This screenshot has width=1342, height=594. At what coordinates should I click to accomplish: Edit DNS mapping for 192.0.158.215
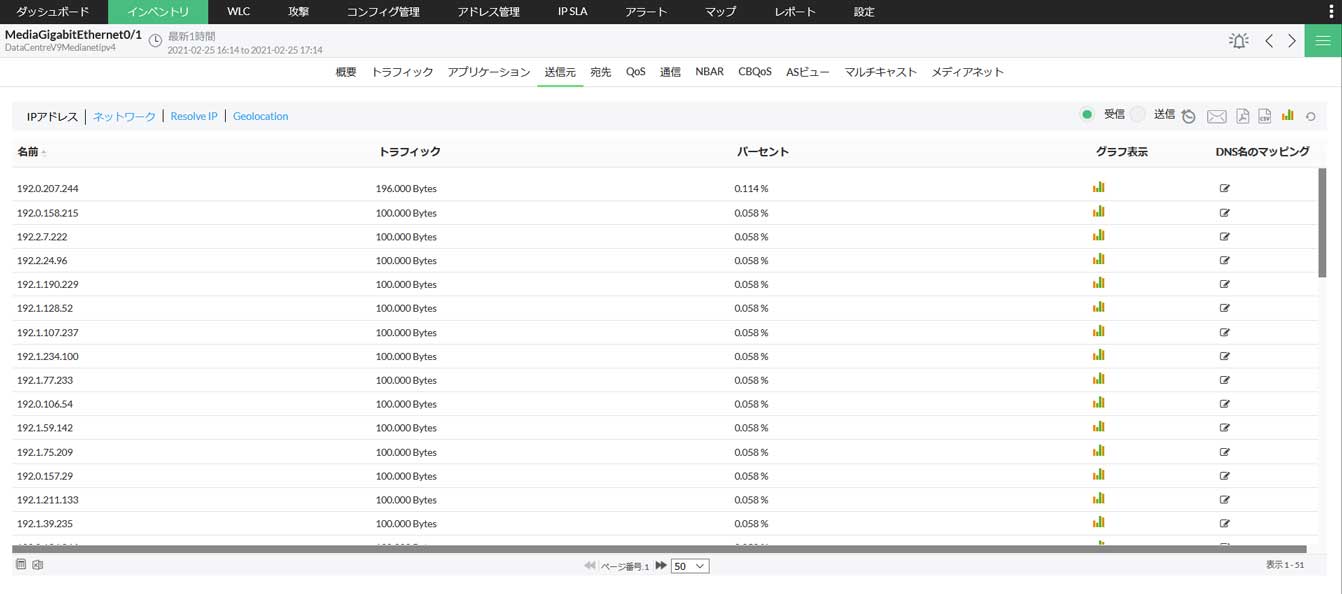pyautogui.click(x=1224, y=212)
